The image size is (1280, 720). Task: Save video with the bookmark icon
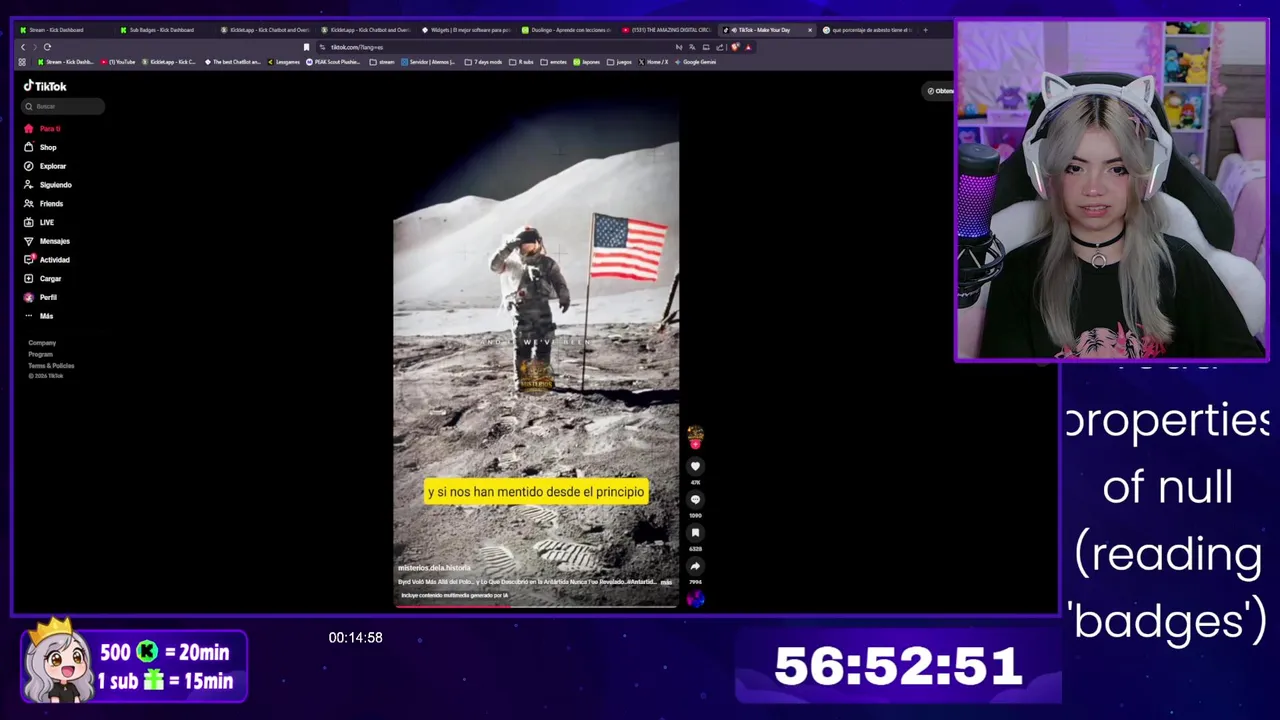tap(695, 532)
